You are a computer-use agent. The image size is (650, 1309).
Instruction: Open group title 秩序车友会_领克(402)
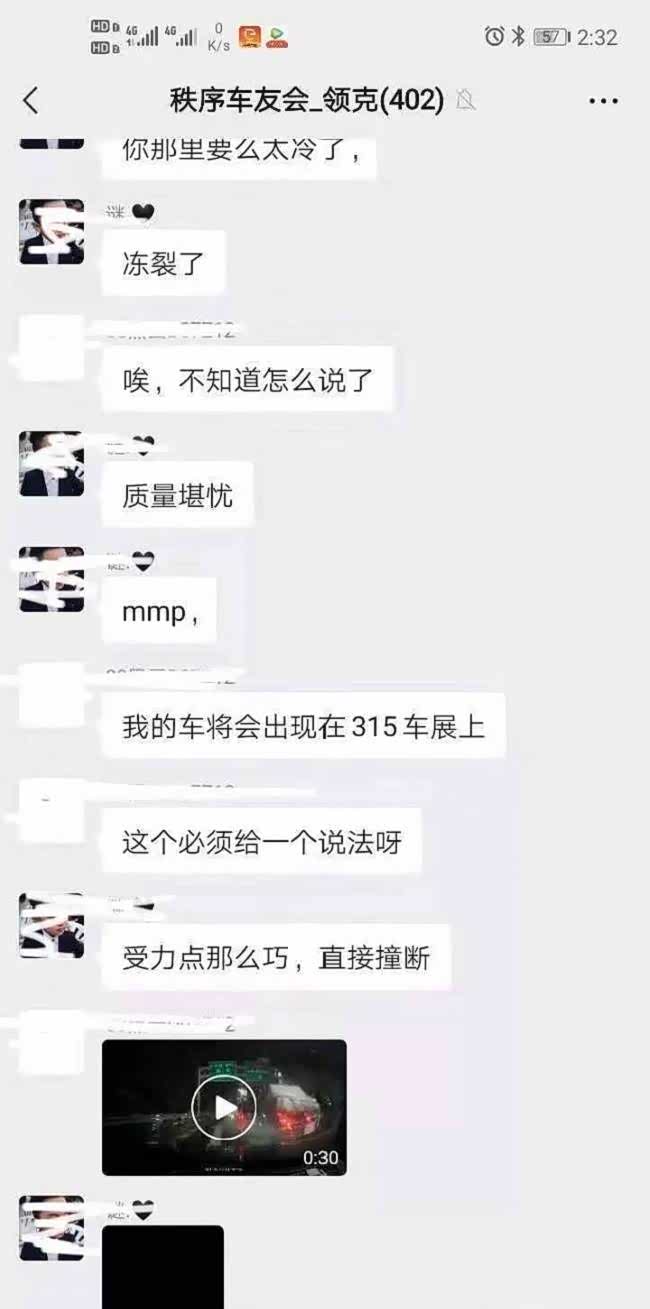[307, 100]
